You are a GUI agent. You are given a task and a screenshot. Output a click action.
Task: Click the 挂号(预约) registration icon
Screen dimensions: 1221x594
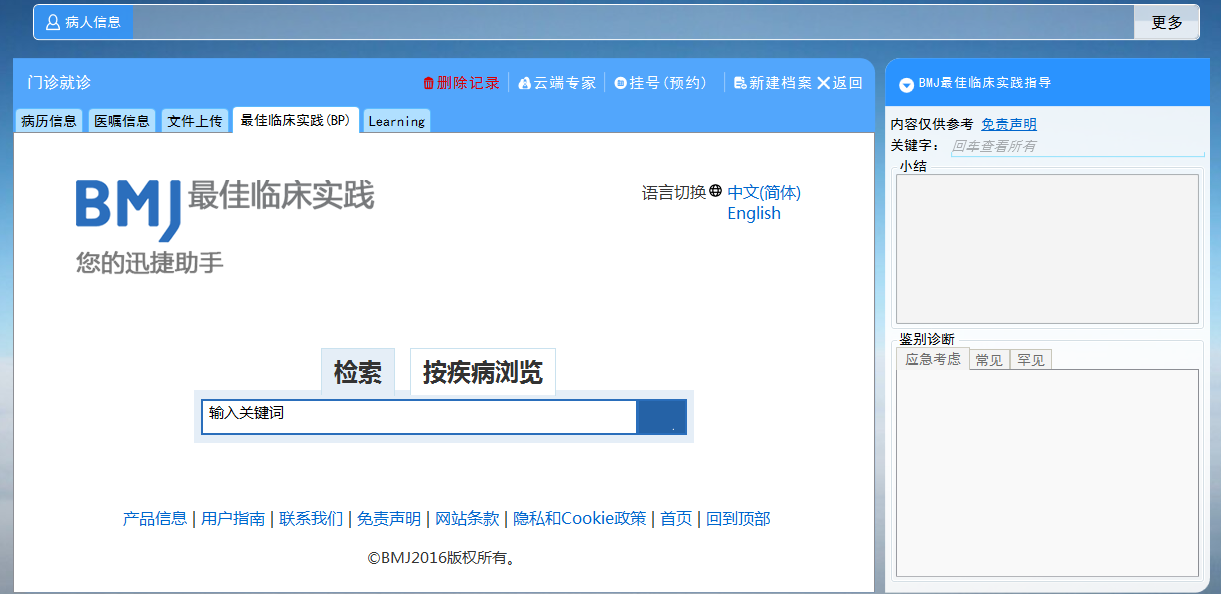[x=620, y=83]
